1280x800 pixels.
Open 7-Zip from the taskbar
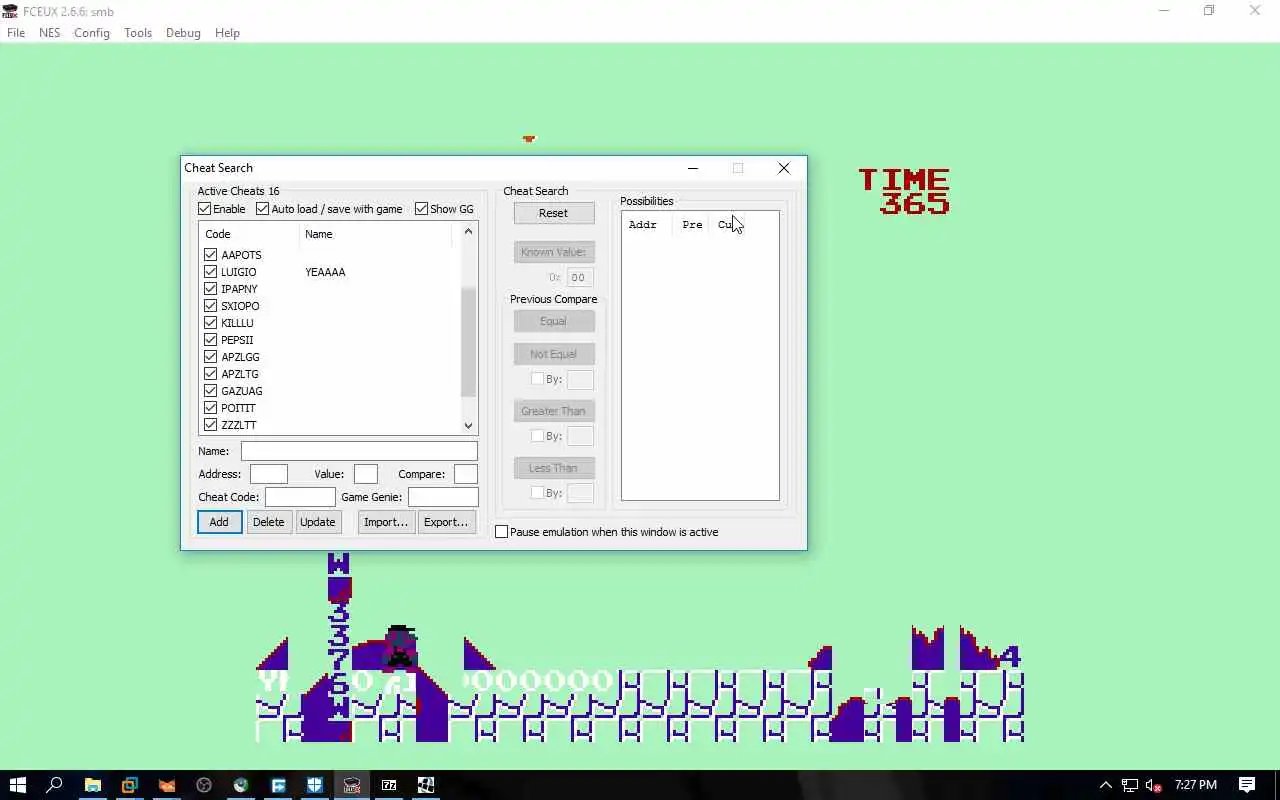[389, 785]
